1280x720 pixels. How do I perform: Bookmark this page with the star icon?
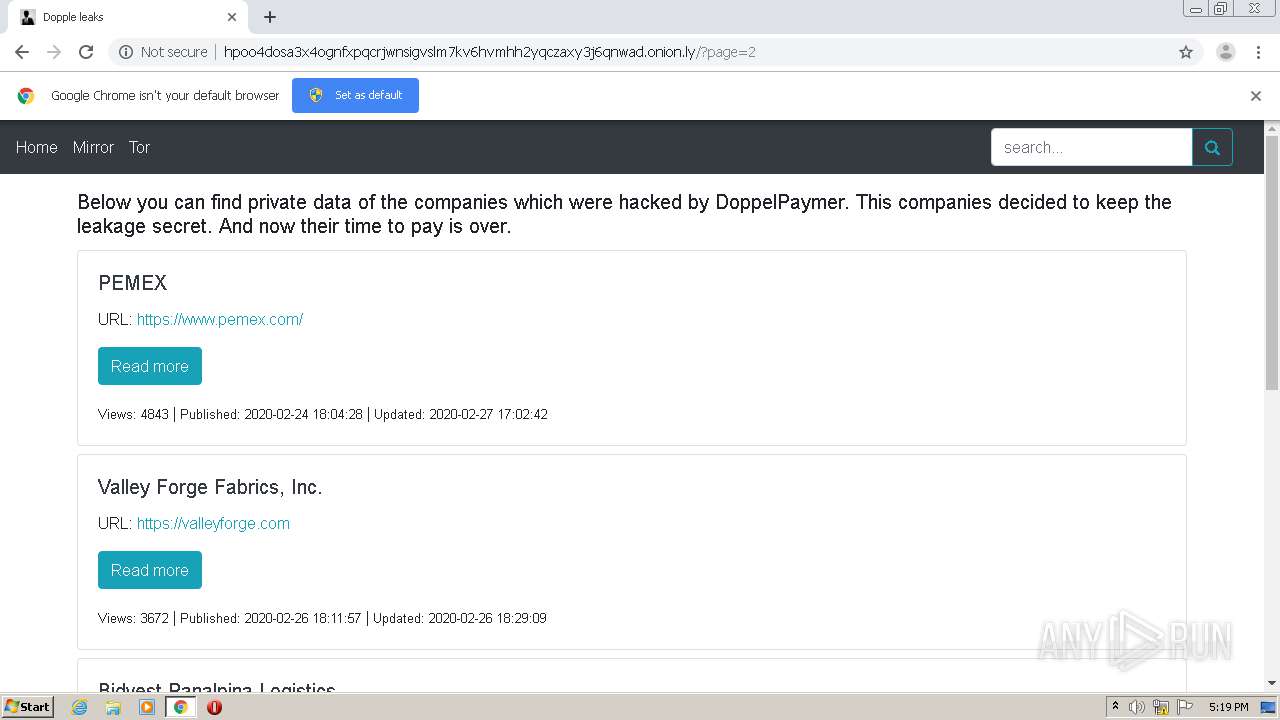1186,52
